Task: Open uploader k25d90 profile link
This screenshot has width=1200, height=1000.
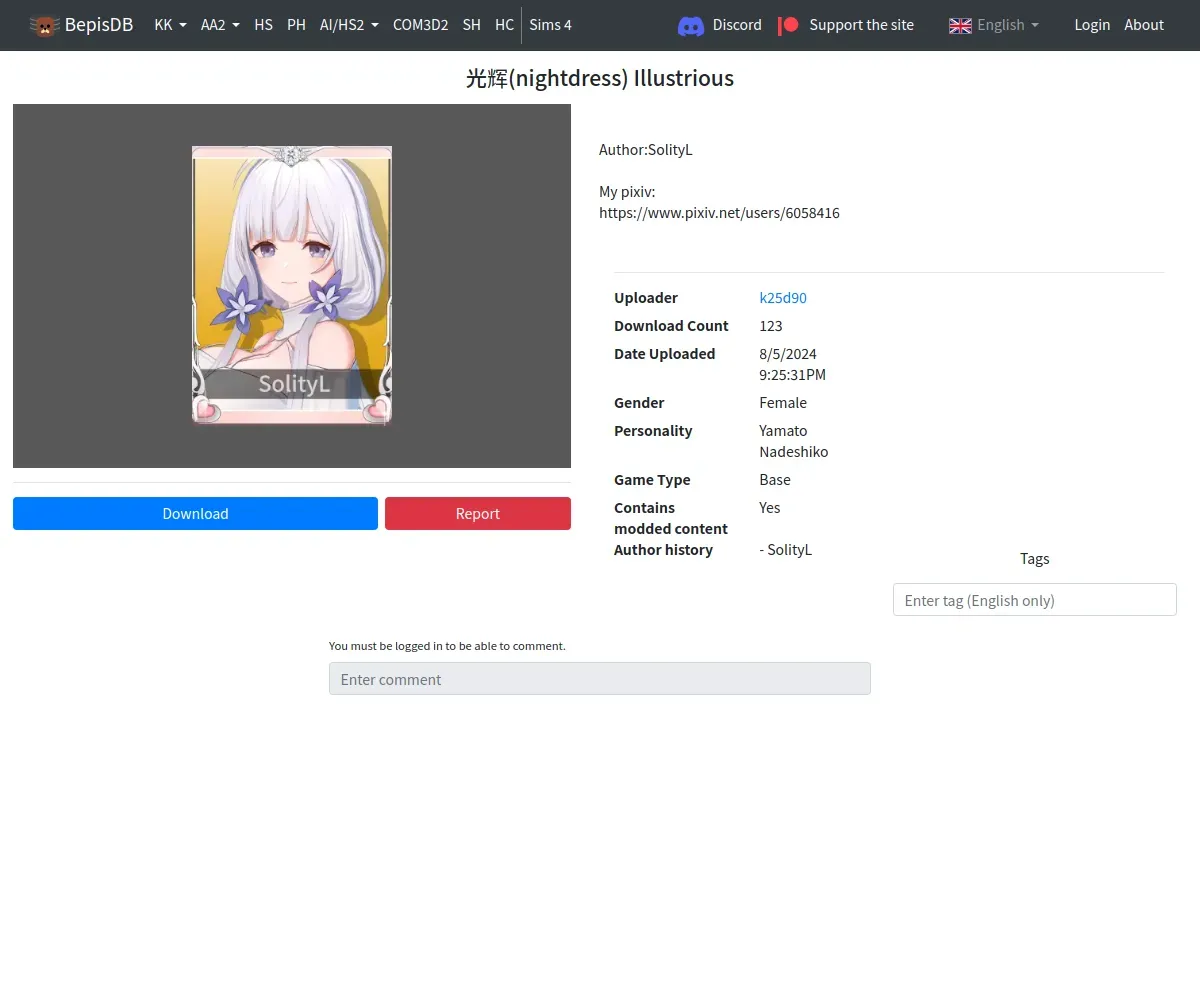Action: pos(783,298)
